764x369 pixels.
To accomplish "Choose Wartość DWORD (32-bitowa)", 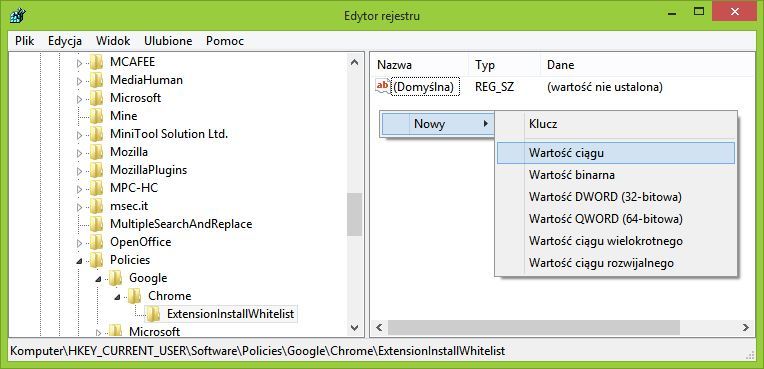I will [615, 197].
